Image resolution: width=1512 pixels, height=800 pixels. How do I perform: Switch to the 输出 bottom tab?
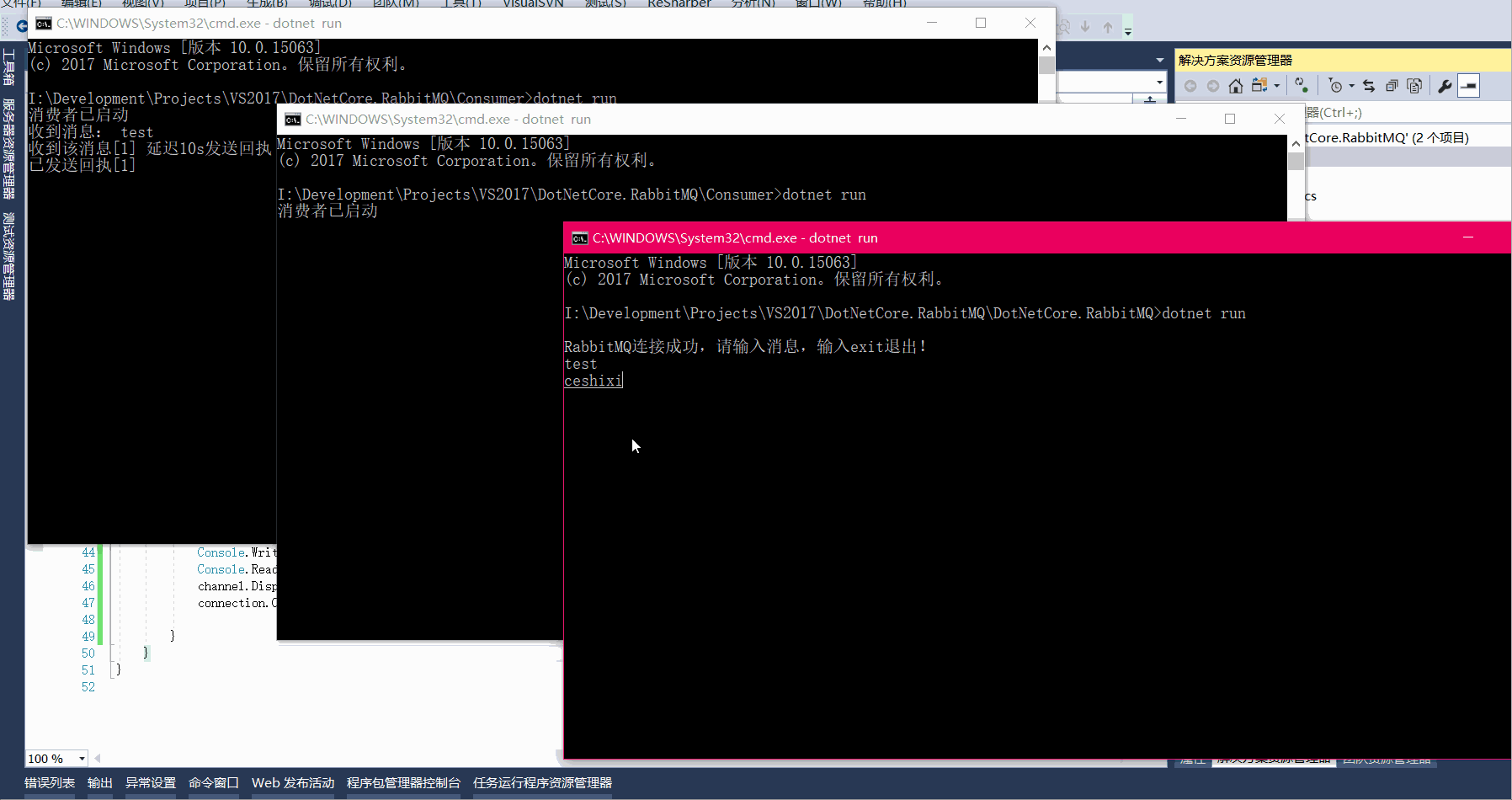tap(100, 783)
